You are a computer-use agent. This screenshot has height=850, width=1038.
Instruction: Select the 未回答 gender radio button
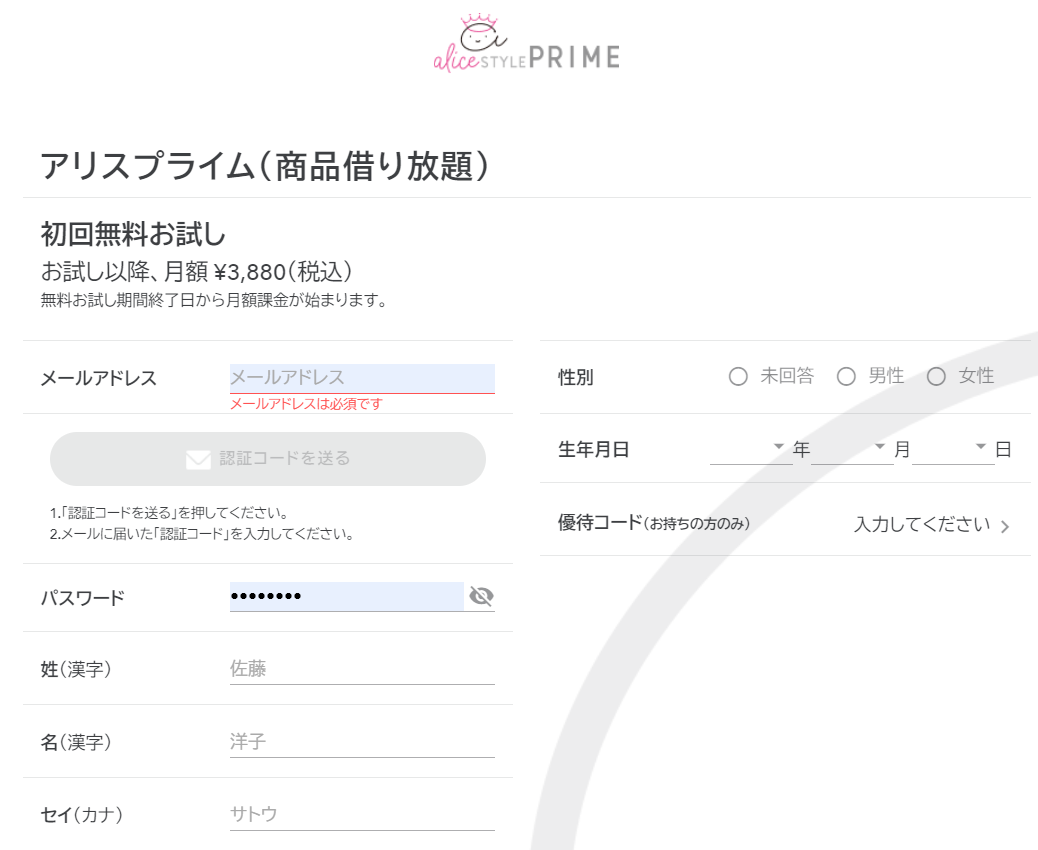point(738,377)
